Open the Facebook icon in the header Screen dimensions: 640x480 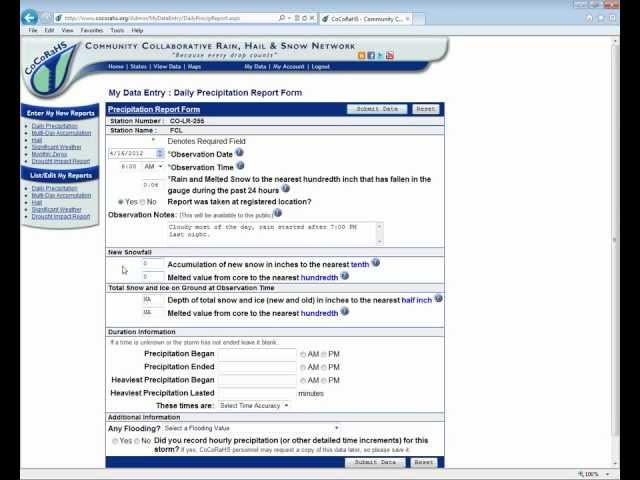click(371, 56)
